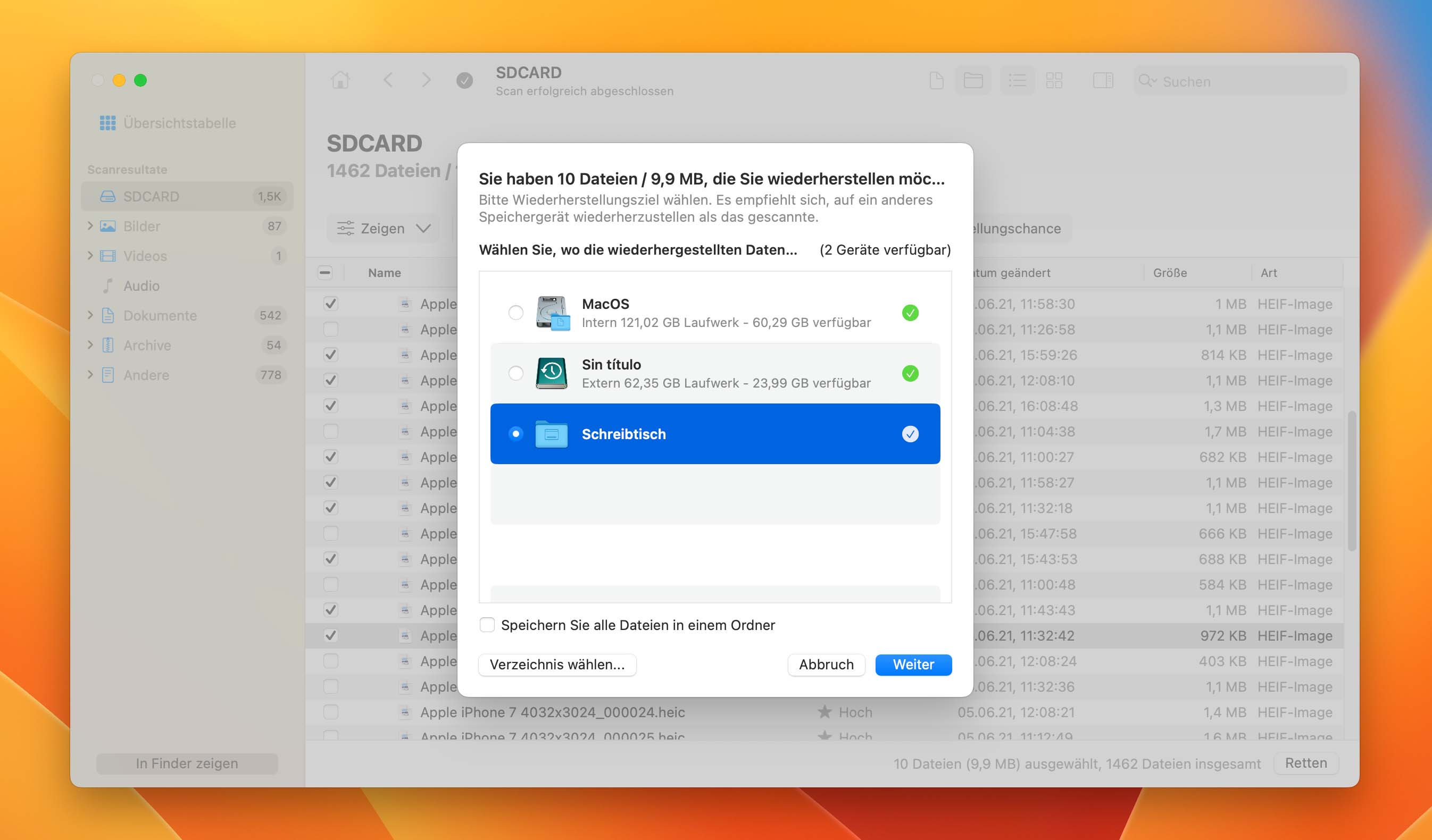
Task: Enable saving all files in one folder
Action: click(487, 625)
